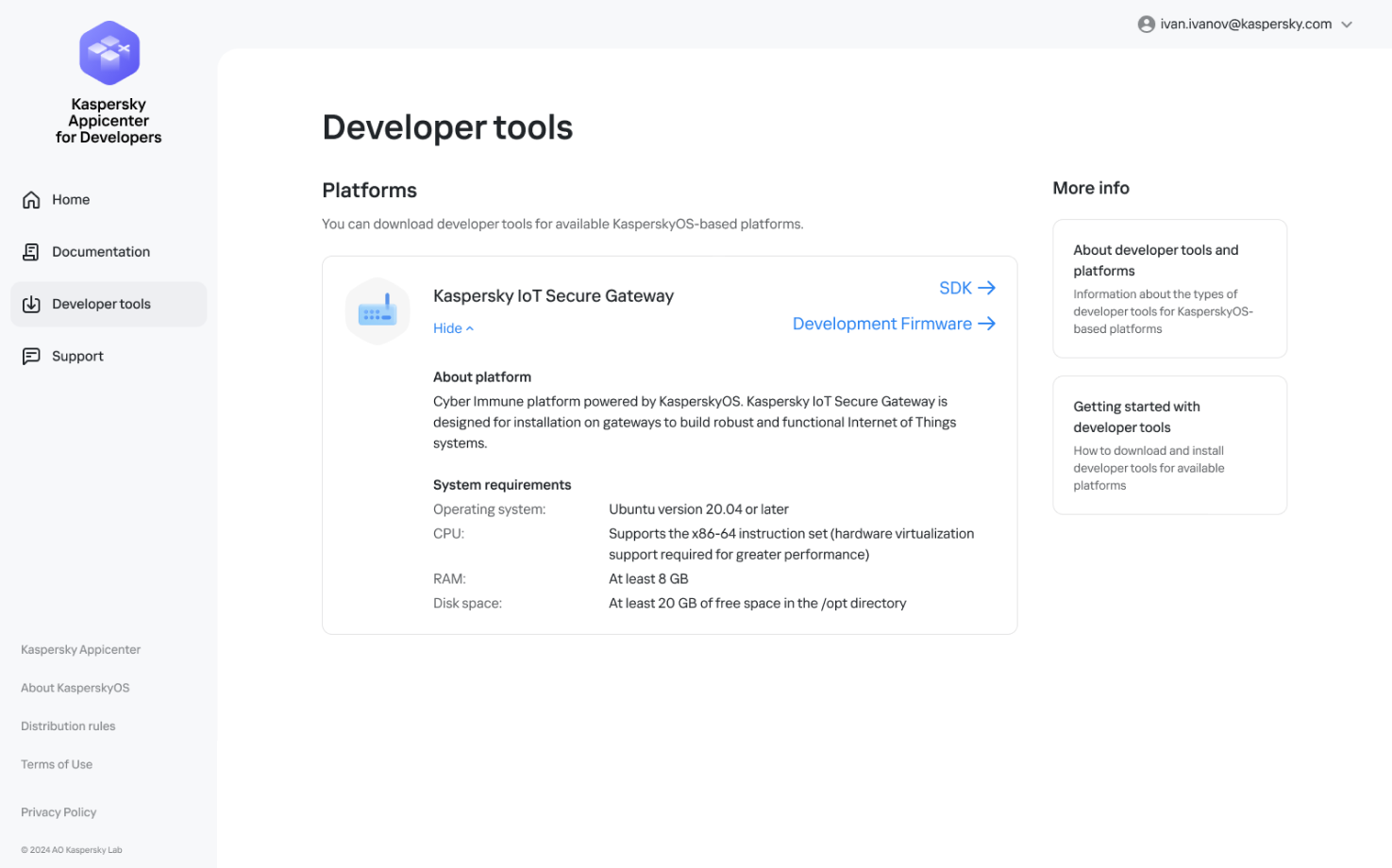
Task: Open ivan.ivanov@kaspersky.com account menu
Action: (x=1245, y=25)
